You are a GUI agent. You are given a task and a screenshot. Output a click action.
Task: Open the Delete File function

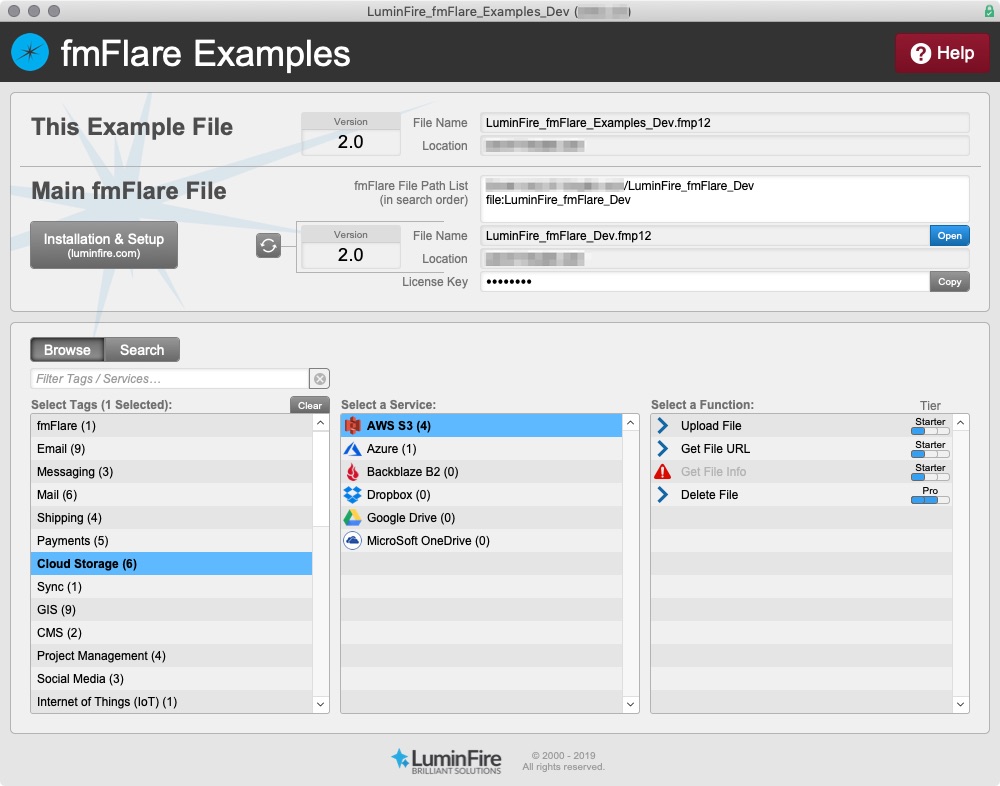tap(802, 494)
